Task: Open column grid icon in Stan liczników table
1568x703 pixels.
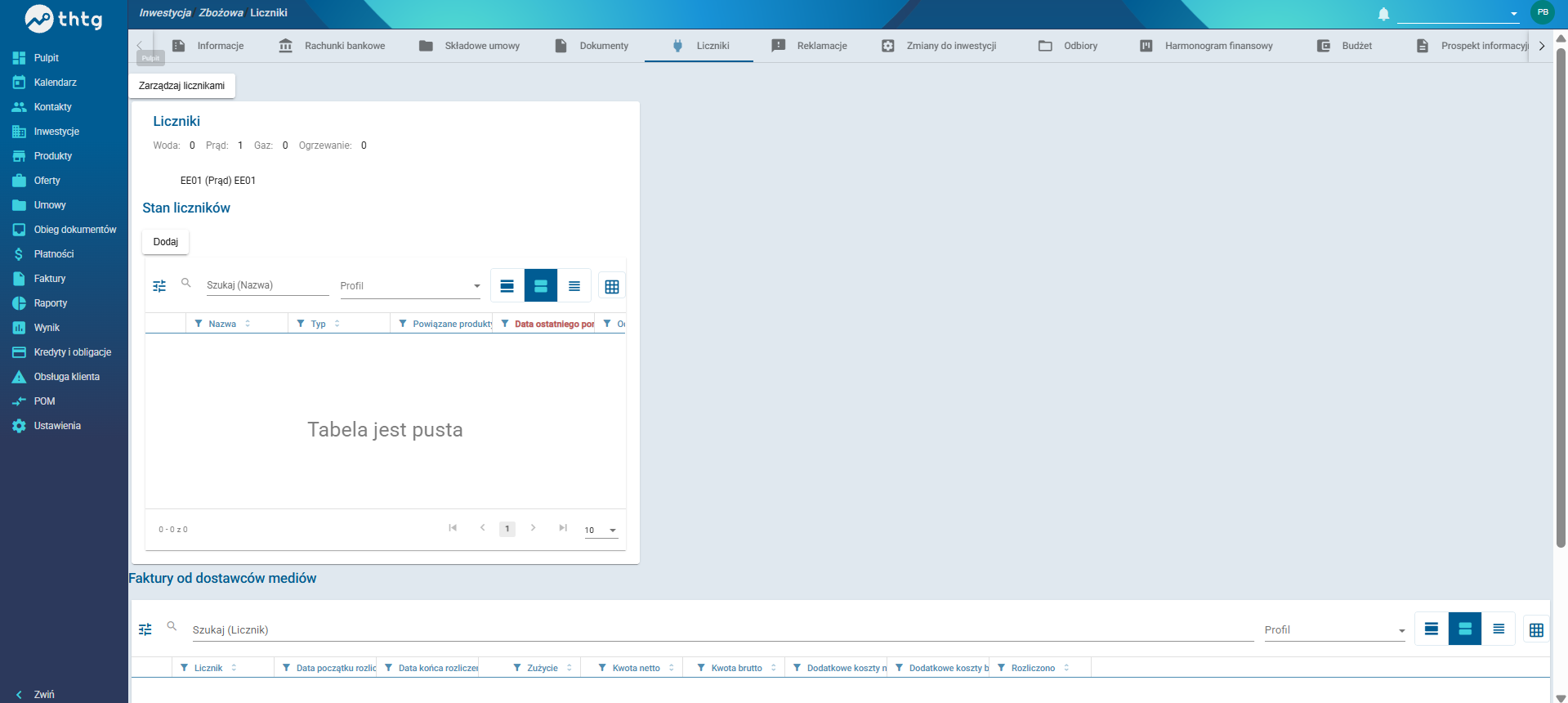Action: pyautogui.click(x=612, y=286)
